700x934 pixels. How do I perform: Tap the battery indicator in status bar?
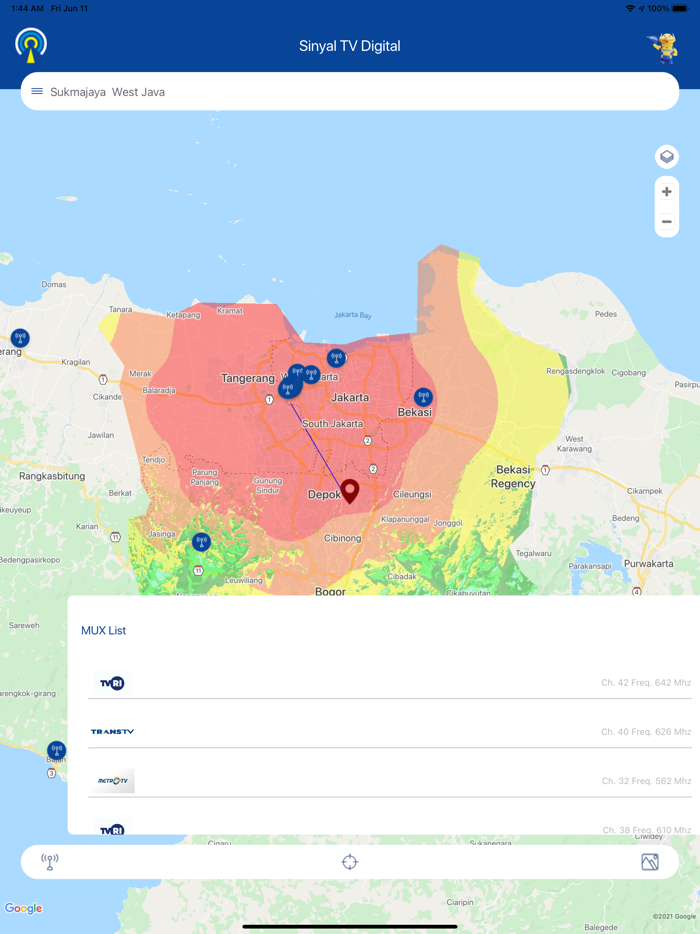[680, 8]
